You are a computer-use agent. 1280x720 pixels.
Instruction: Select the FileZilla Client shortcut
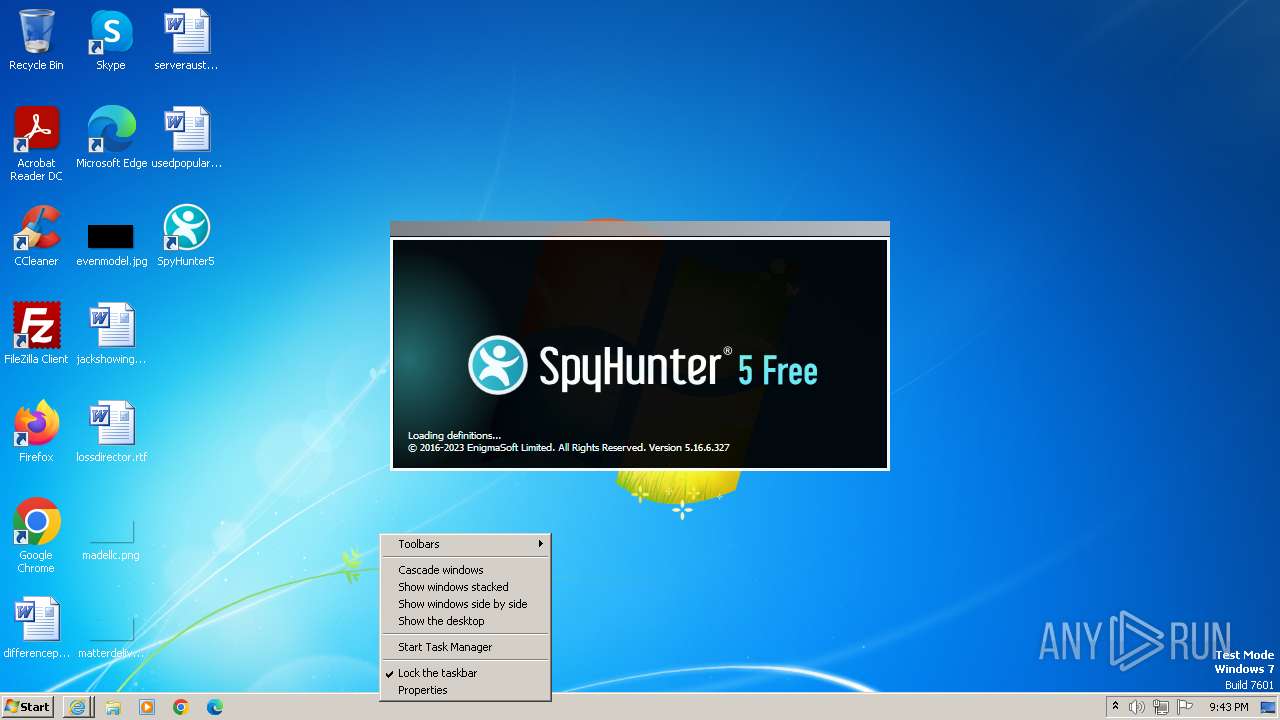tap(36, 334)
